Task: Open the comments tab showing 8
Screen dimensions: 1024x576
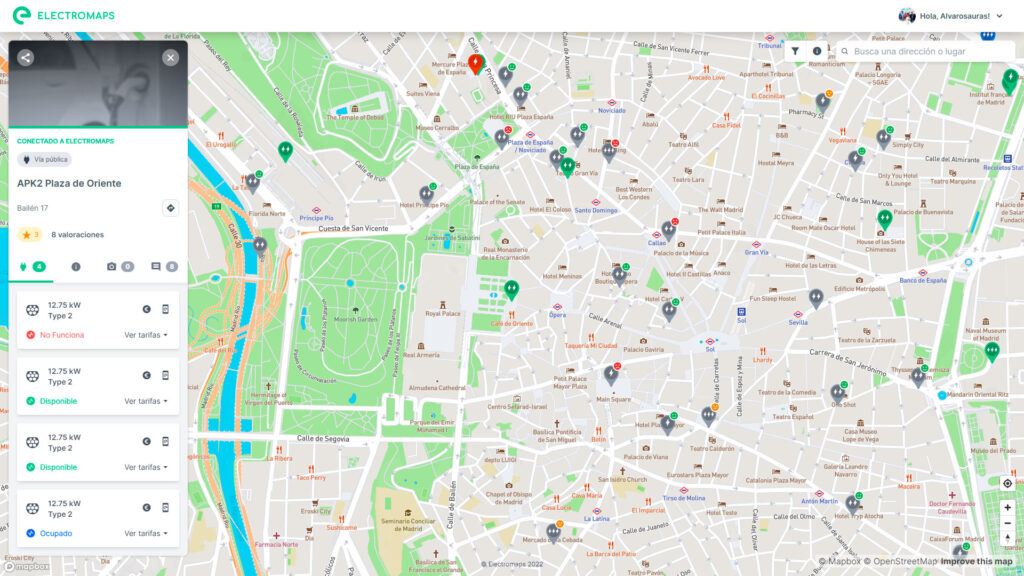Action: [164, 266]
